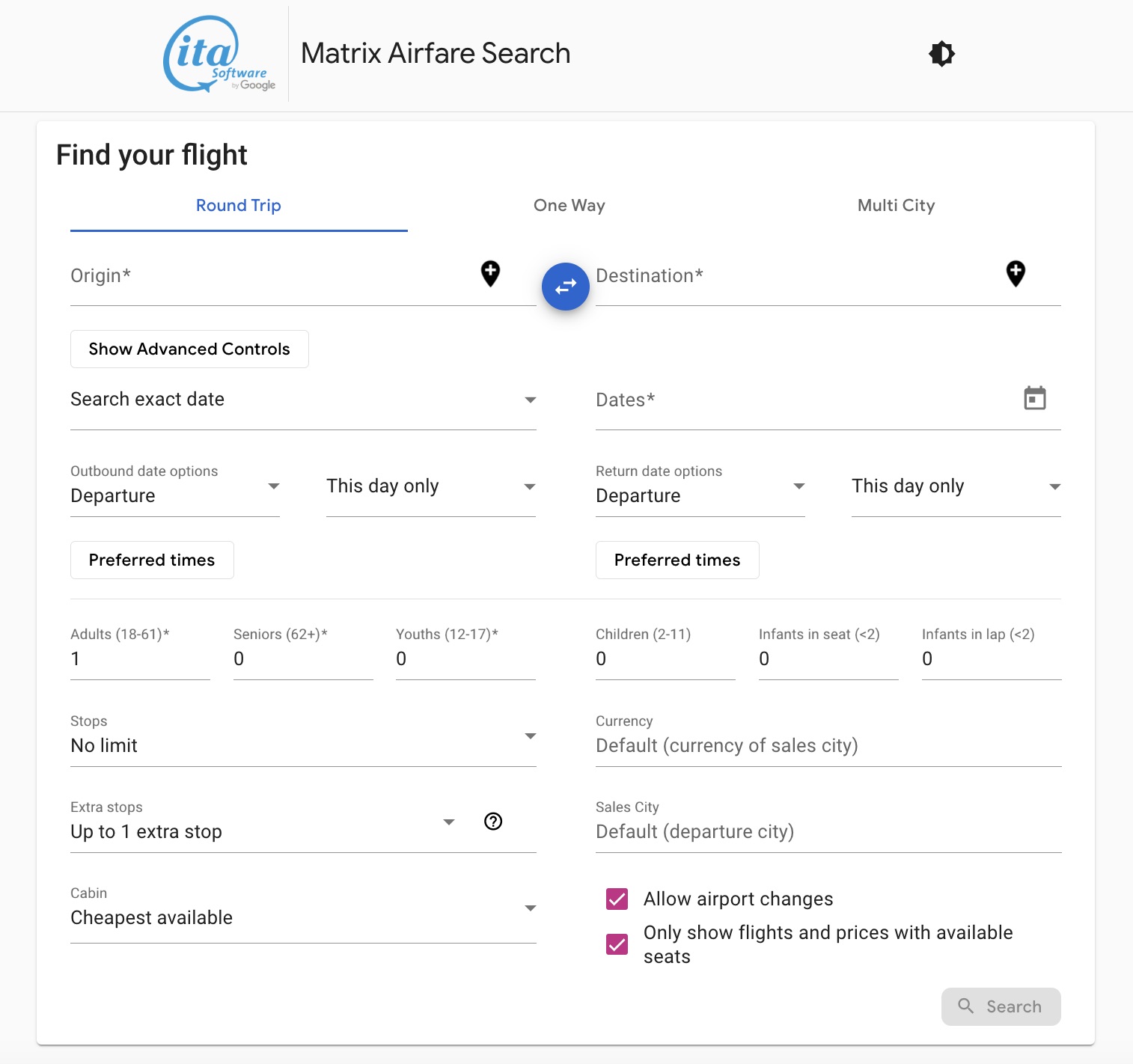Image resolution: width=1133 pixels, height=1064 pixels.
Task: Switch to the One Way tab
Action: 569,206
